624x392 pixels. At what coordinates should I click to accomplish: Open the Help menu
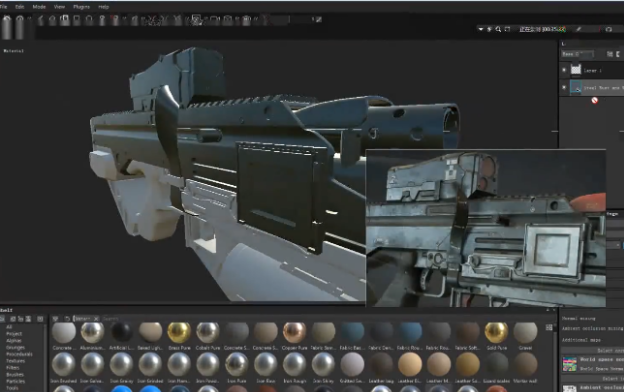[x=103, y=7]
